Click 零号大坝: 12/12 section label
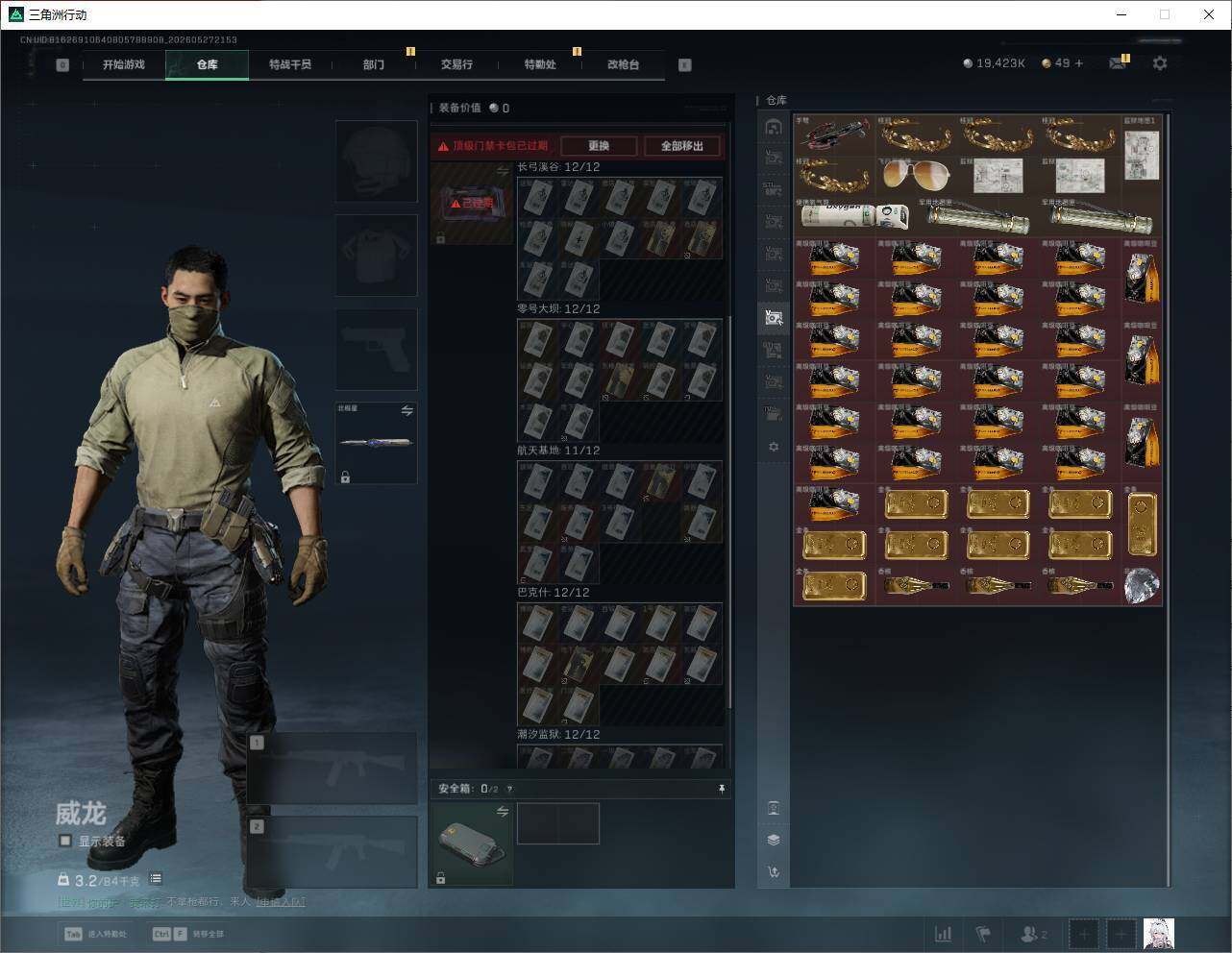 (558, 309)
